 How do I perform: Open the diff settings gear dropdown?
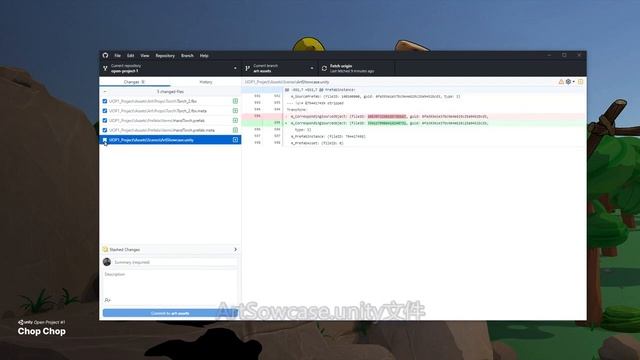click(570, 82)
